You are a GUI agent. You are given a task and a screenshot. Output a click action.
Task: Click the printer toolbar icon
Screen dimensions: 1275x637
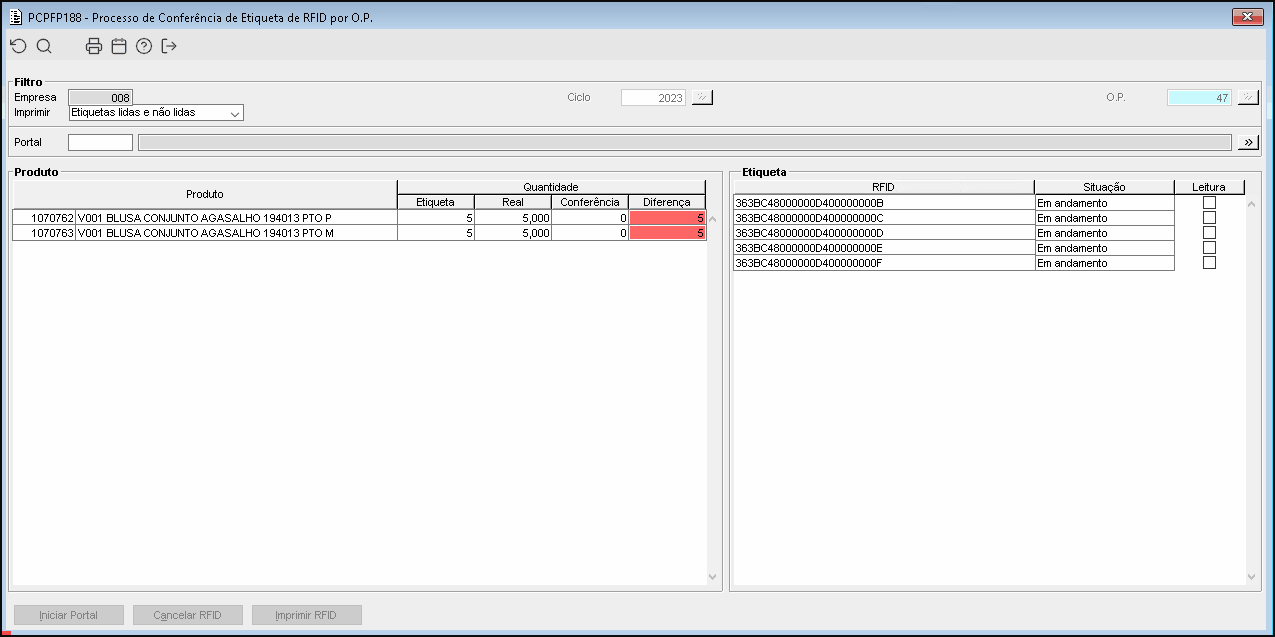click(94, 46)
